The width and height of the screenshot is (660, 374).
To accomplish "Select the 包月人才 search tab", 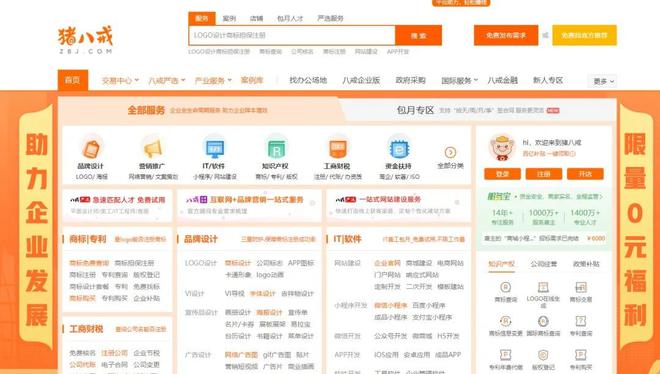I will (290, 18).
